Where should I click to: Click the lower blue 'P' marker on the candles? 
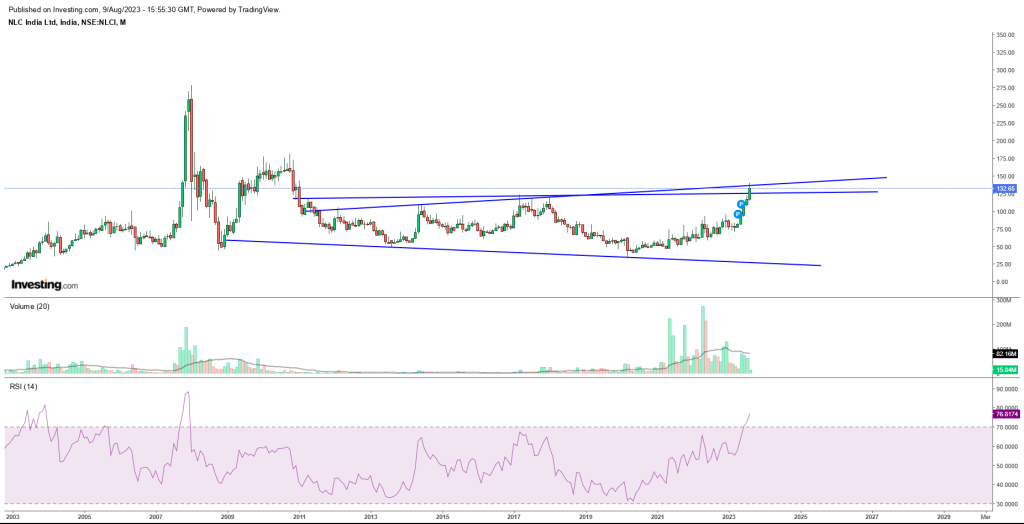[x=738, y=214]
